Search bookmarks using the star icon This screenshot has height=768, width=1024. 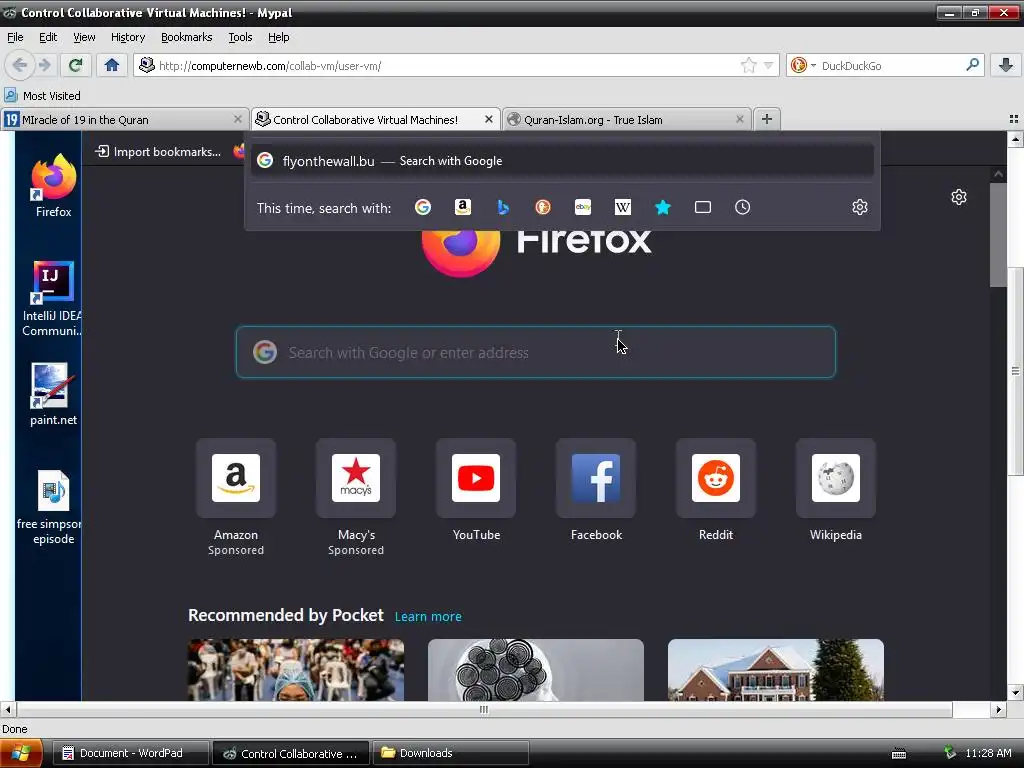pos(663,207)
